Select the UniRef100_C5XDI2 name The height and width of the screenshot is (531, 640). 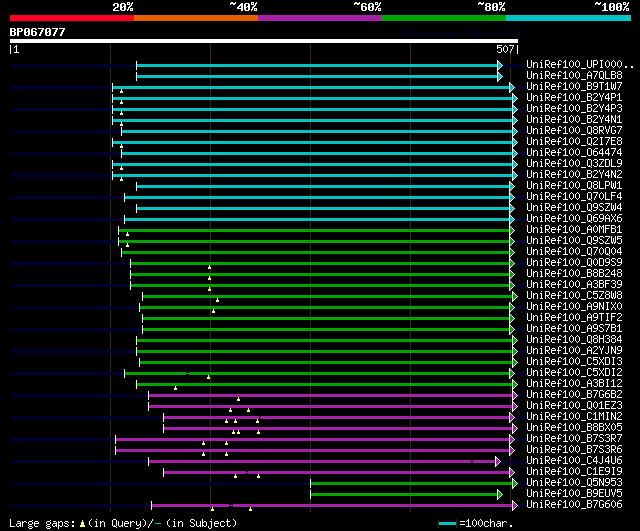pyautogui.click(x=574, y=373)
